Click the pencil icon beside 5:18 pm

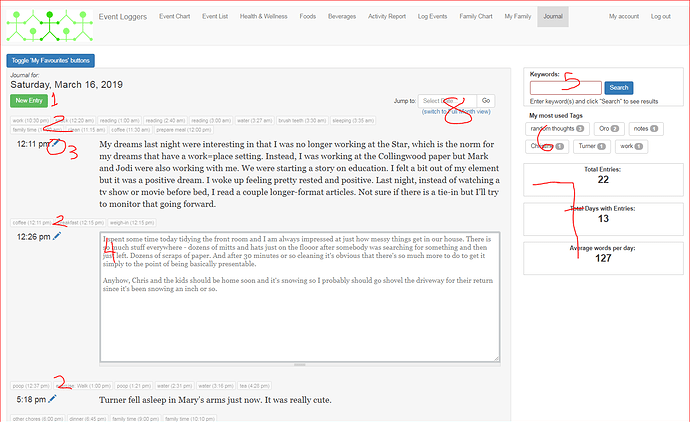point(52,399)
